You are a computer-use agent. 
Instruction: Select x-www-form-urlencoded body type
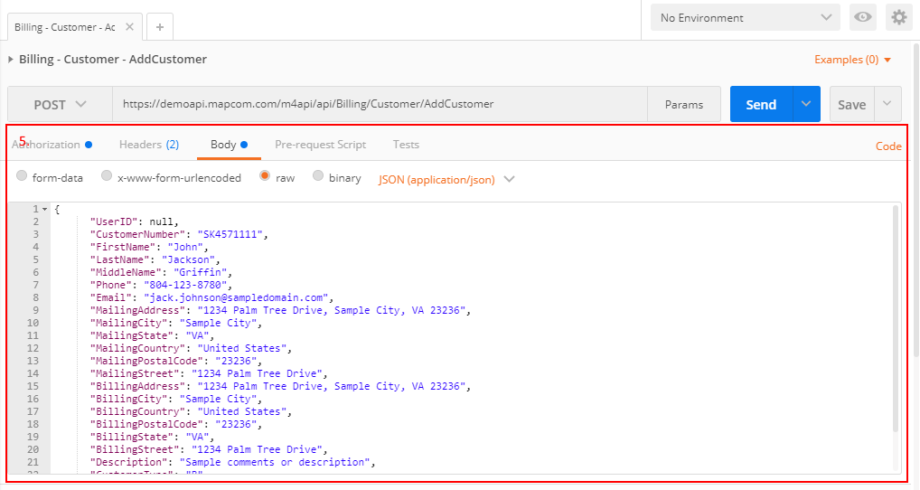click(x=107, y=177)
